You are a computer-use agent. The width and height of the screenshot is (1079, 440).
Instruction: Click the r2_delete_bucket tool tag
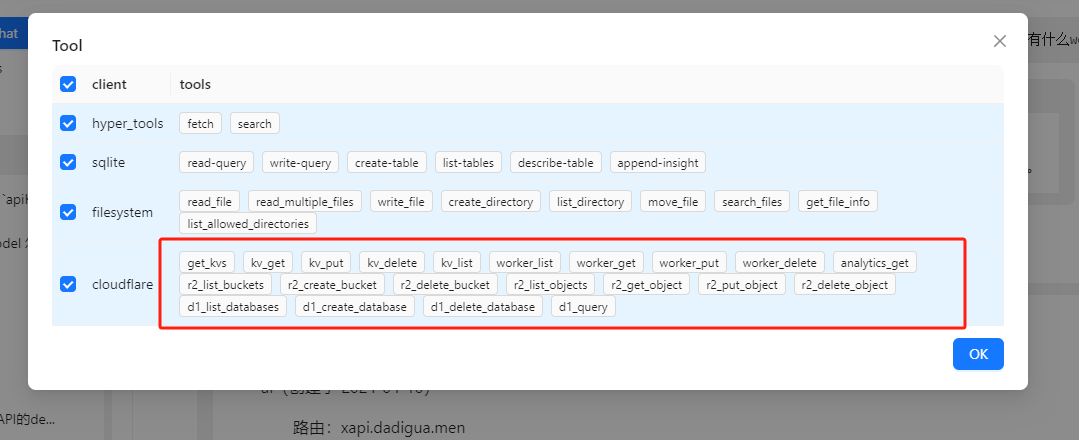(445, 284)
